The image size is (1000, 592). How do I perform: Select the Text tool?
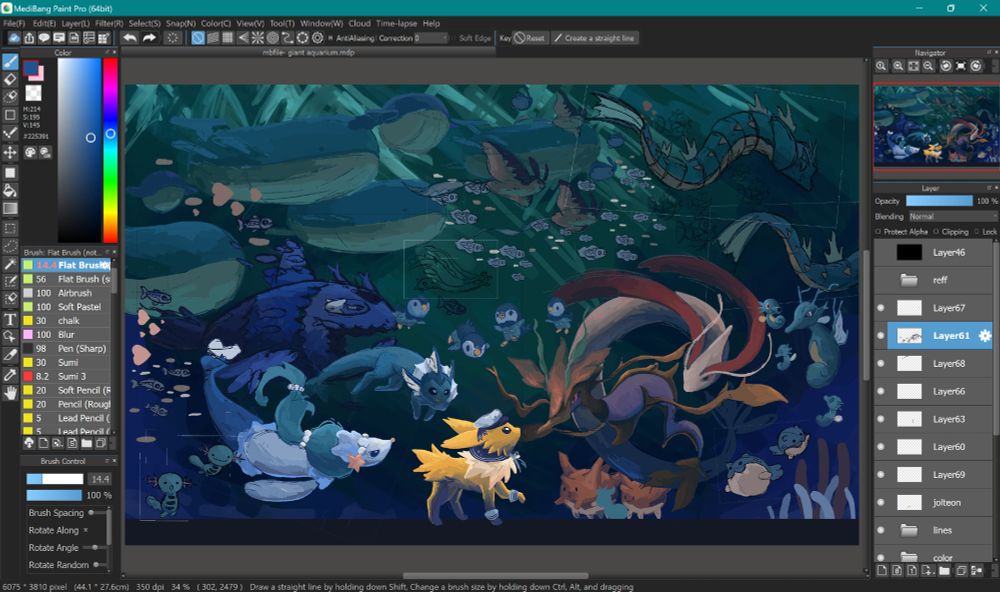pyautogui.click(x=10, y=319)
